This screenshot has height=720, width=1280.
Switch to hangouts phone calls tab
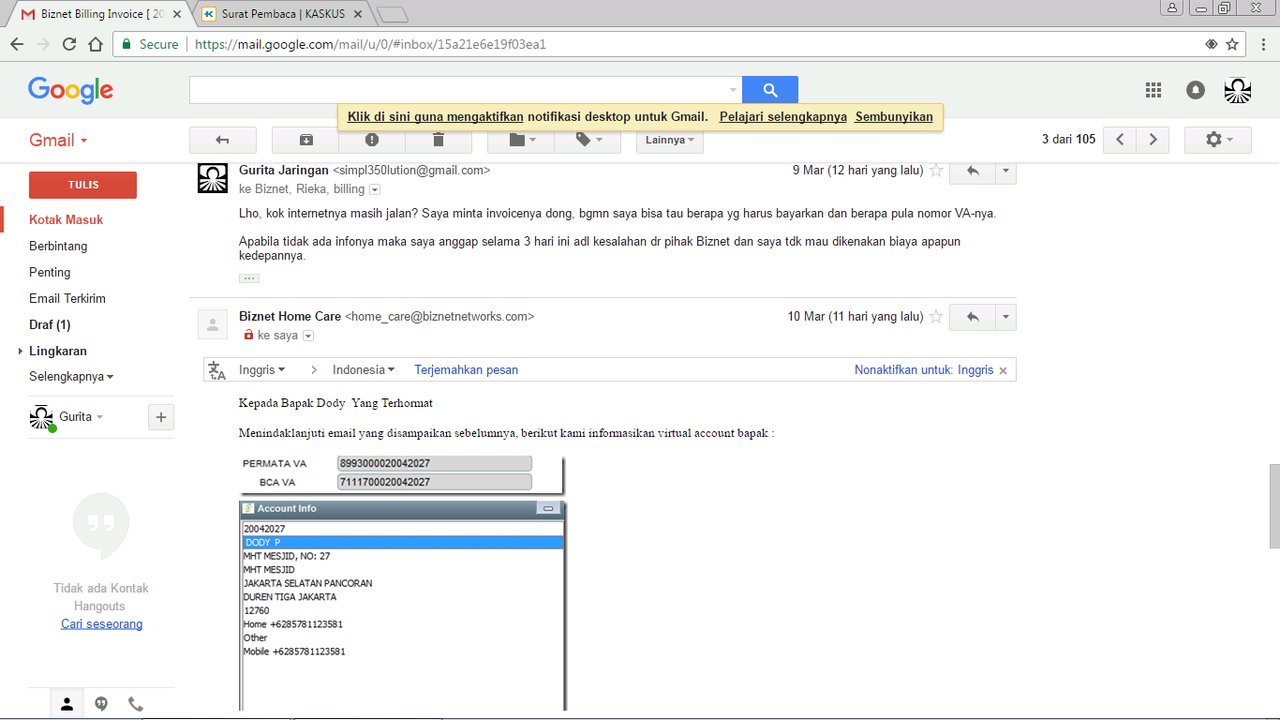click(135, 704)
